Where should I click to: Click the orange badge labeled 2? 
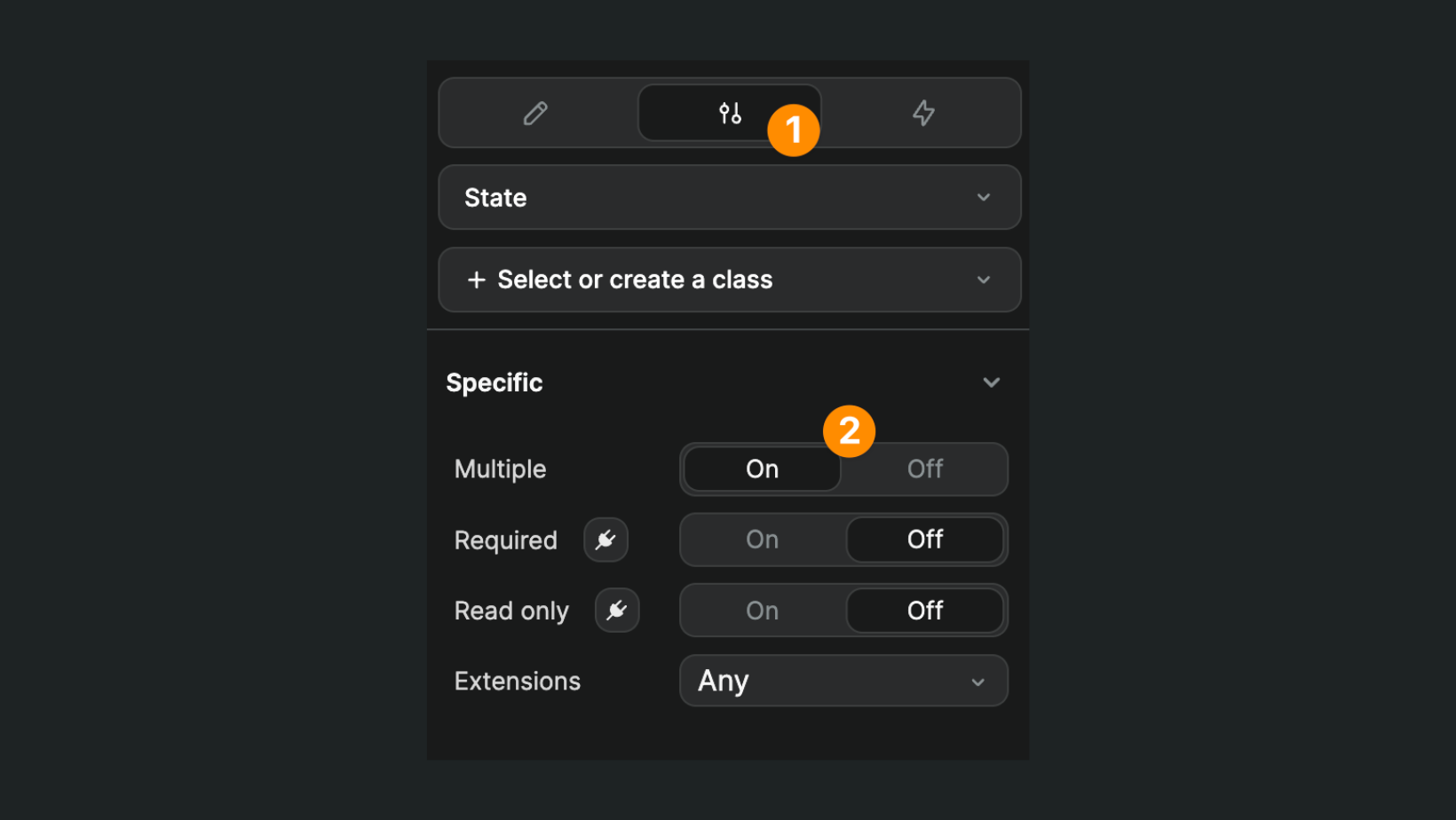point(849,430)
